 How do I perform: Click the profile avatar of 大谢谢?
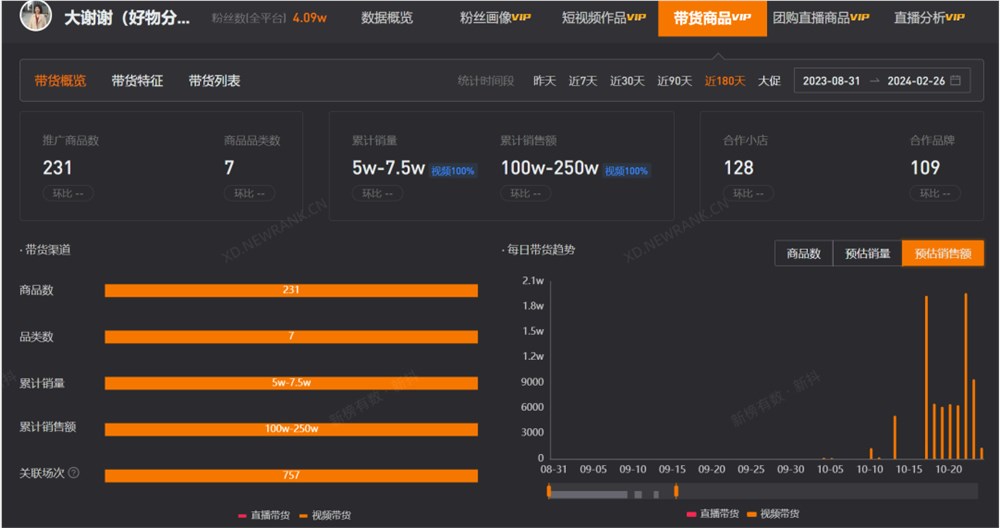click(36, 16)
